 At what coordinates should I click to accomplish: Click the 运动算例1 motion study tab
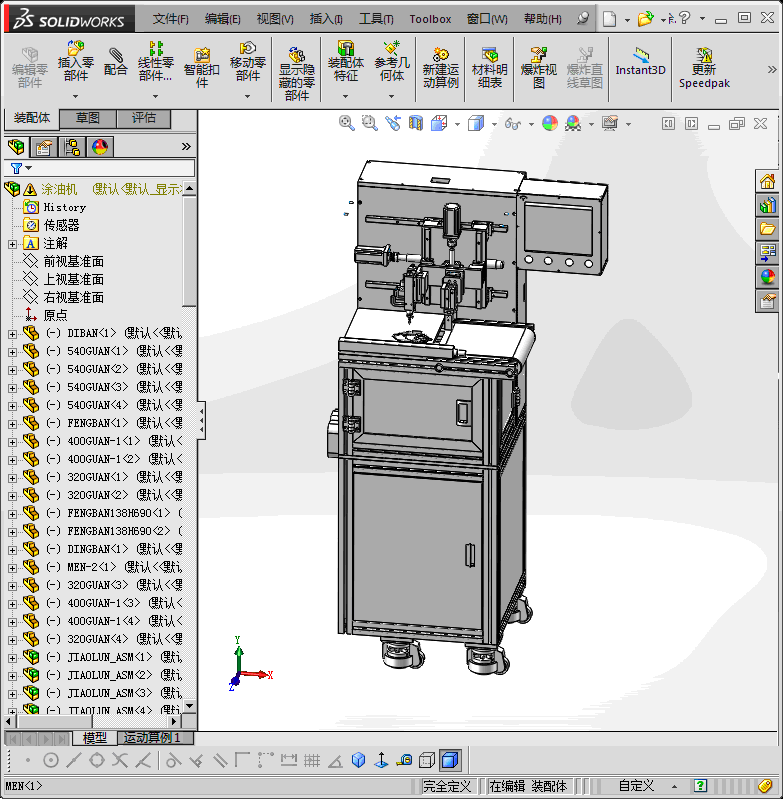pos(153,738)
